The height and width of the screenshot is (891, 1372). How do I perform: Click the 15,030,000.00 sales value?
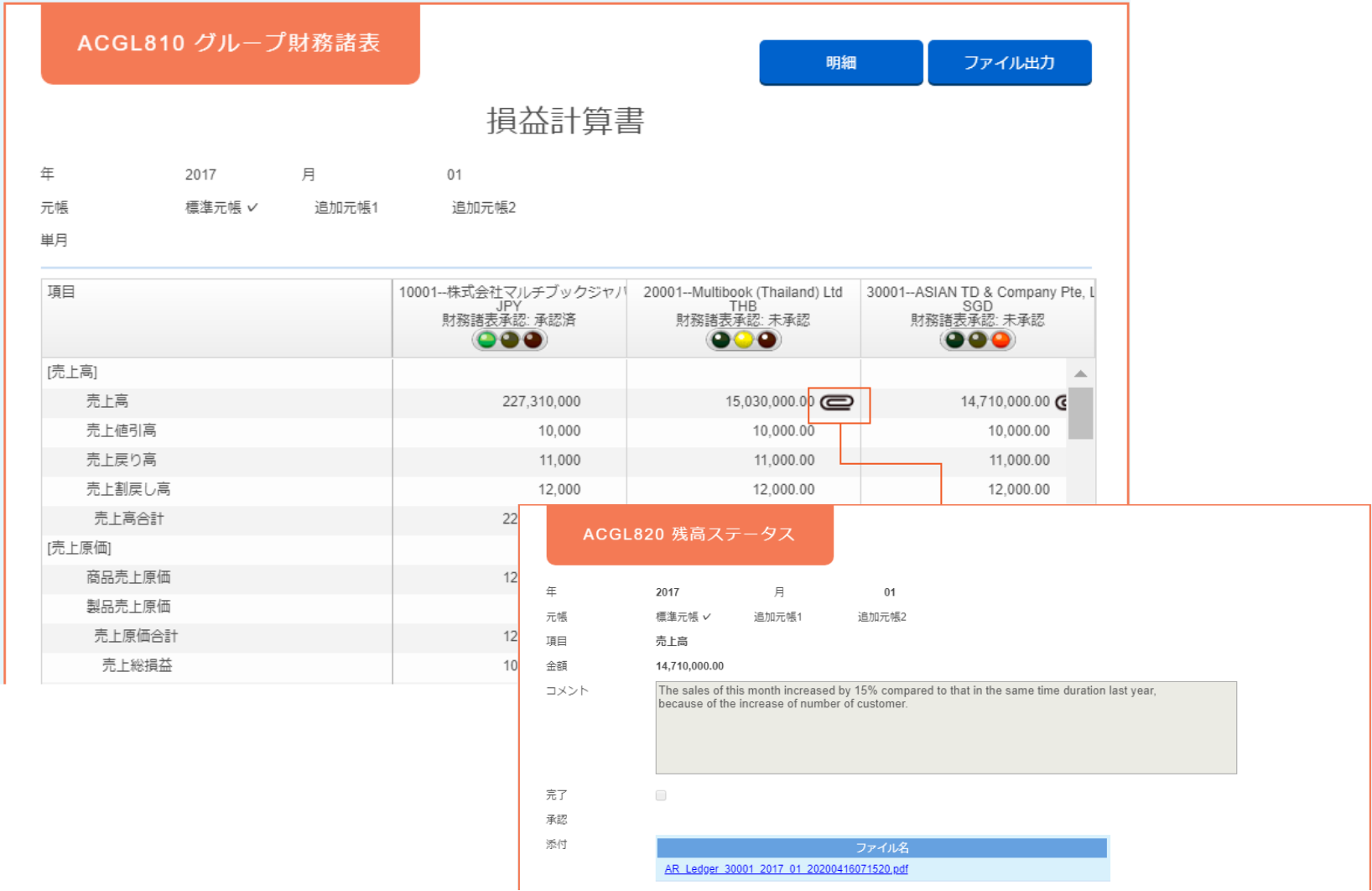point(769,402)
